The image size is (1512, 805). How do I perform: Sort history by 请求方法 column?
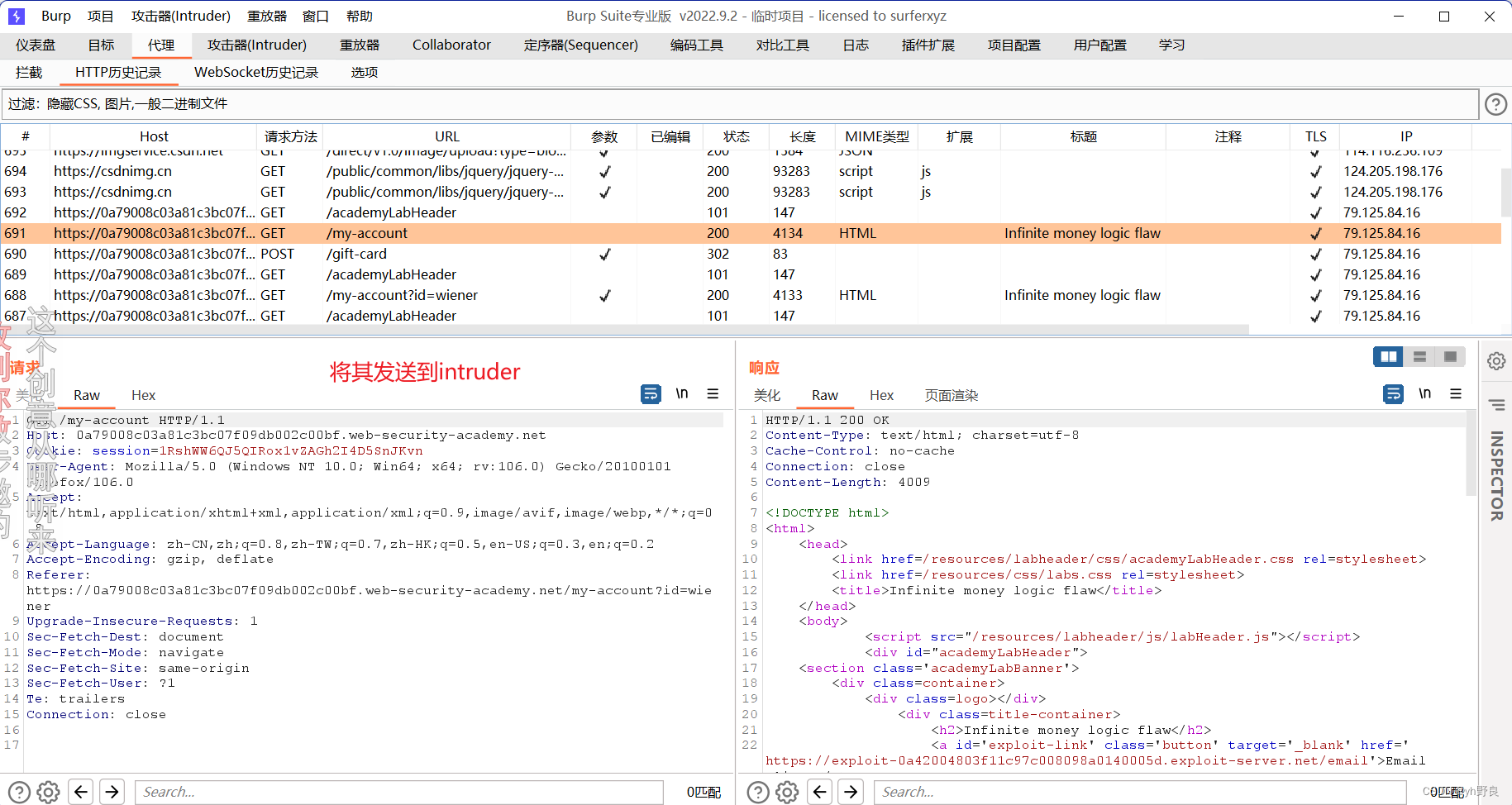click(290, 136)
